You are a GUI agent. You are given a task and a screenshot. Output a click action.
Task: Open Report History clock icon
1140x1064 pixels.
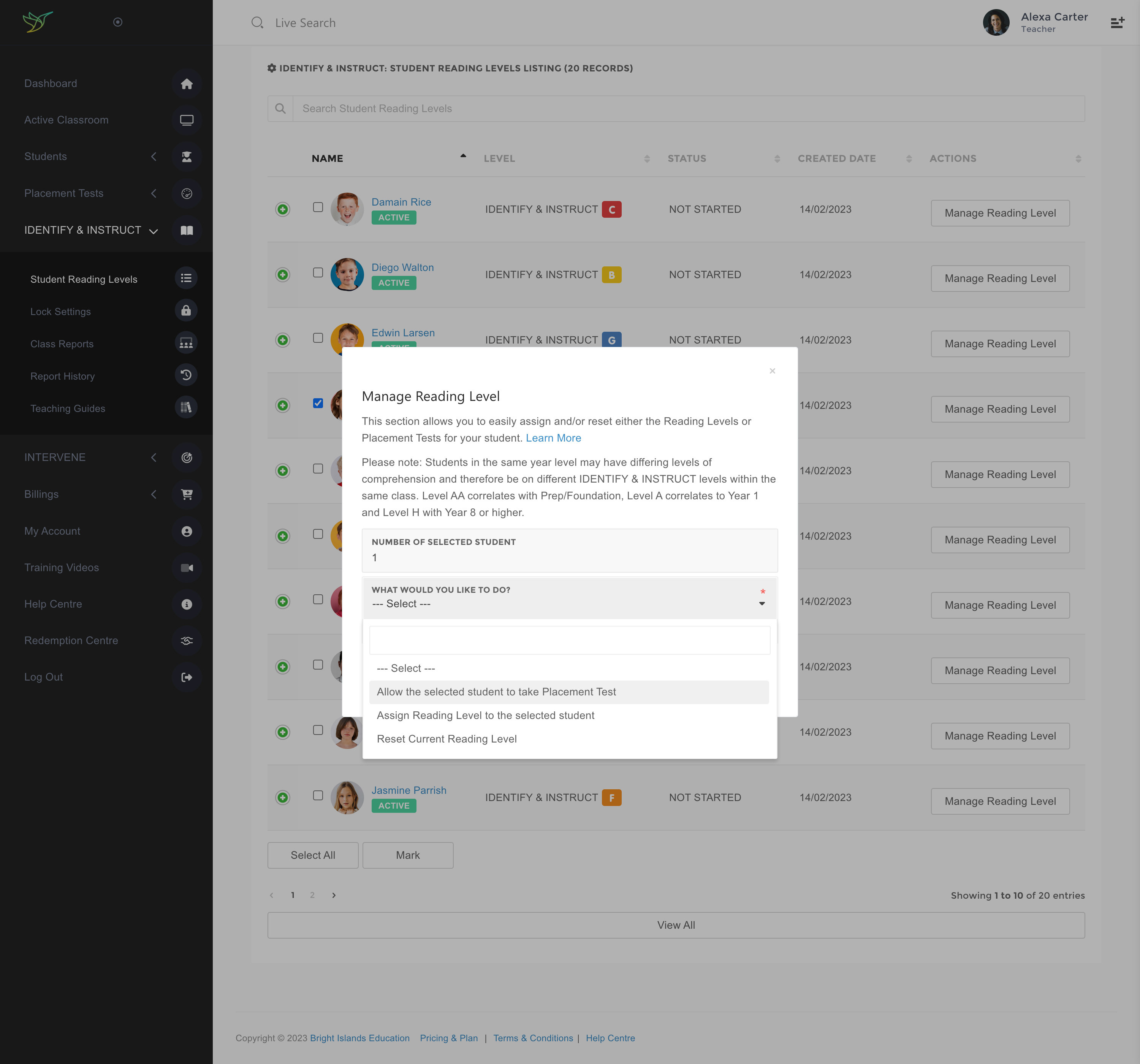186,376
